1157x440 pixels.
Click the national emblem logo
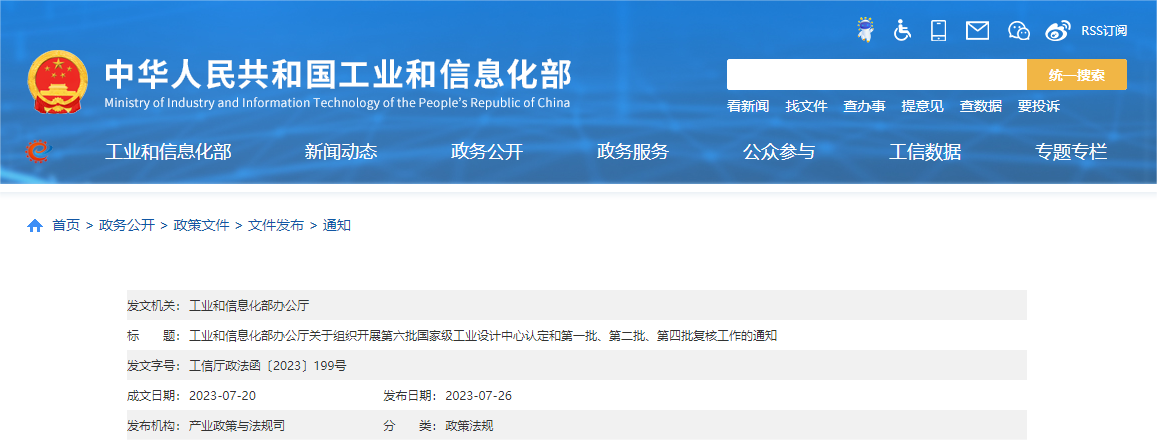click(x=58, y=84)
